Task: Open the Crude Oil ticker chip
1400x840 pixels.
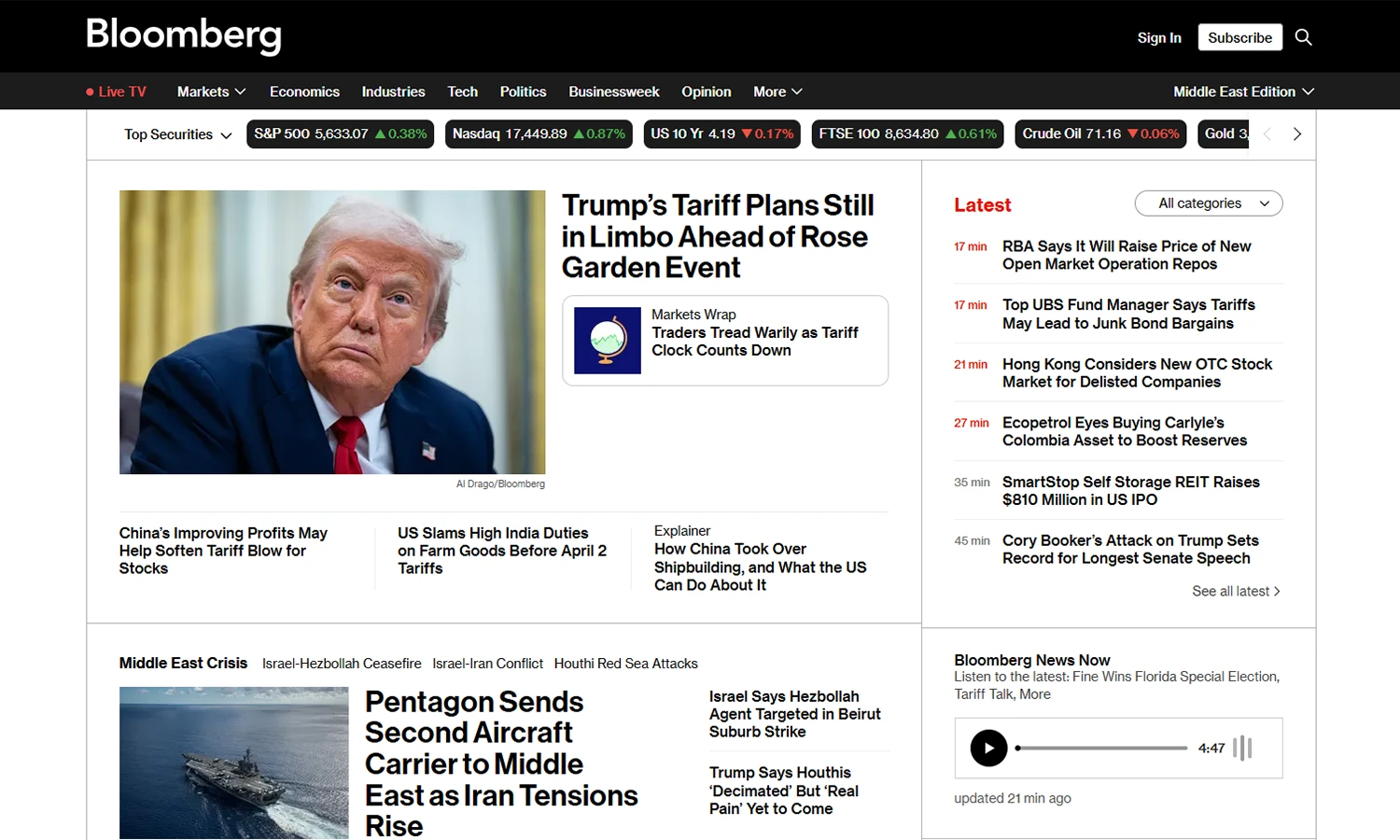Action: (1100, 133)
